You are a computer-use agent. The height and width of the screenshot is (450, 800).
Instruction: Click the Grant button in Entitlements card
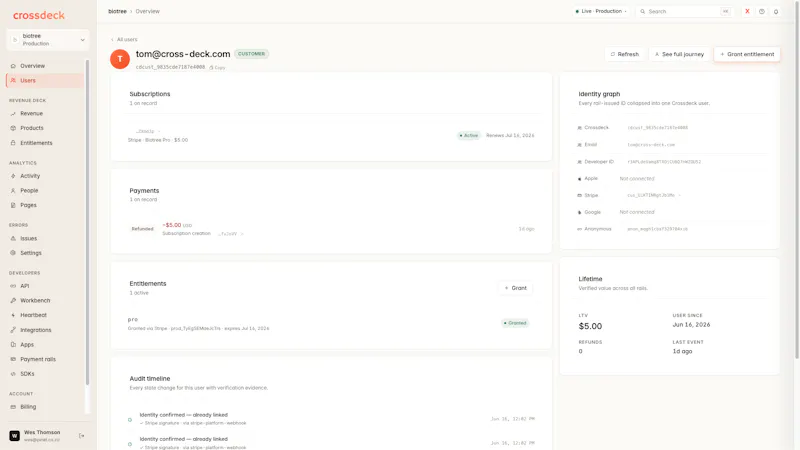[515, 288]
